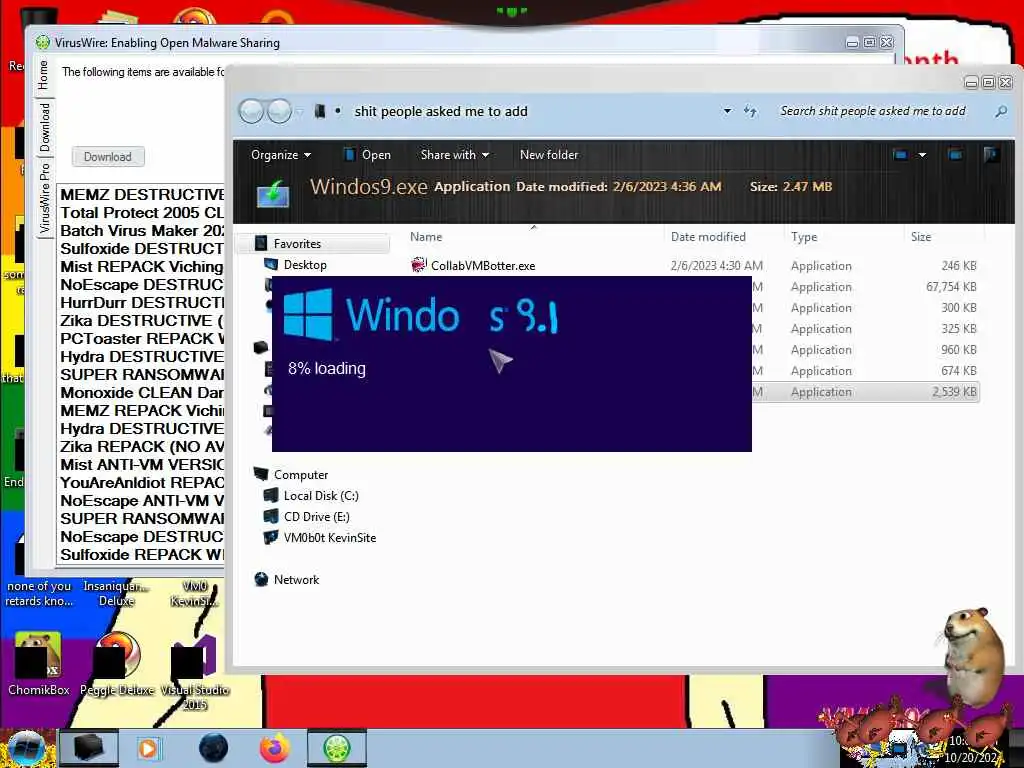Open VM0b0t KevinSite drive
Viewport: 1024px width, 768px height.
330,537
